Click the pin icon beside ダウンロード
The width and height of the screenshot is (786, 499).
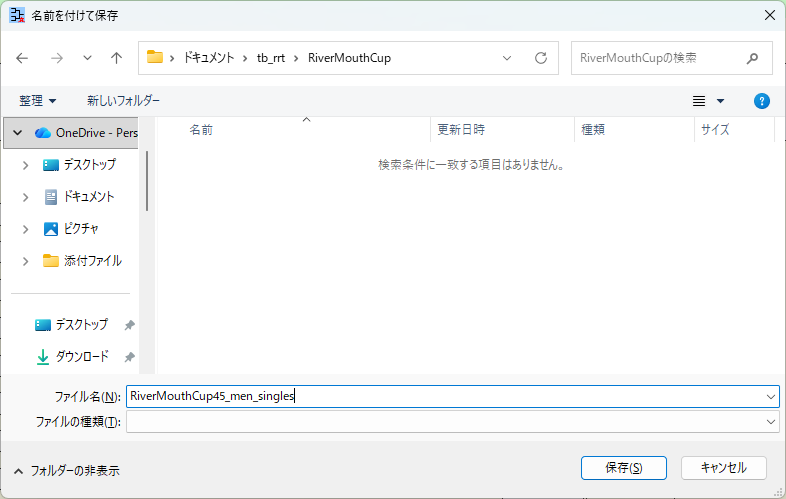pos(129,357)
